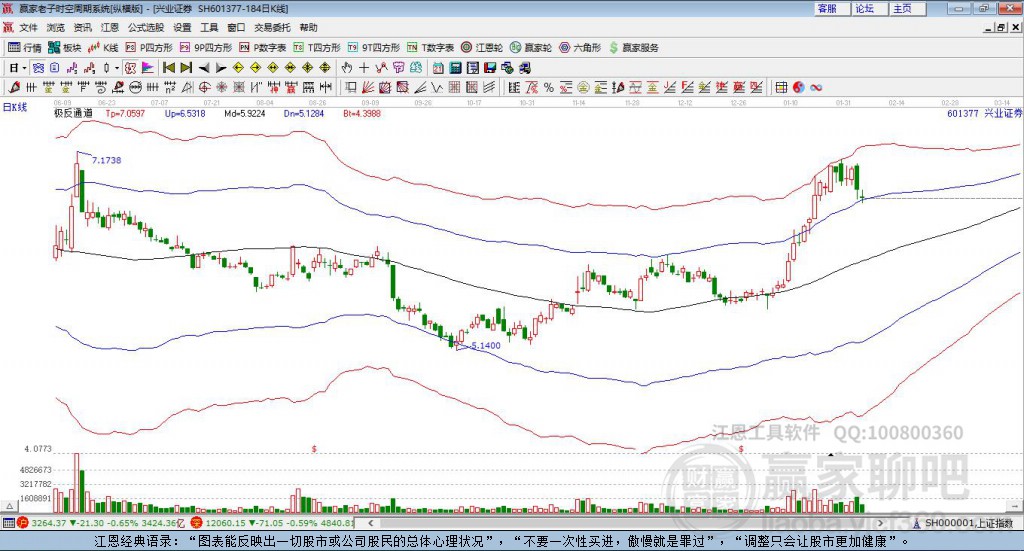Toggle the purple flag indicator button
The height and width of the screenshot is (551, 1024).
point(148,68)
